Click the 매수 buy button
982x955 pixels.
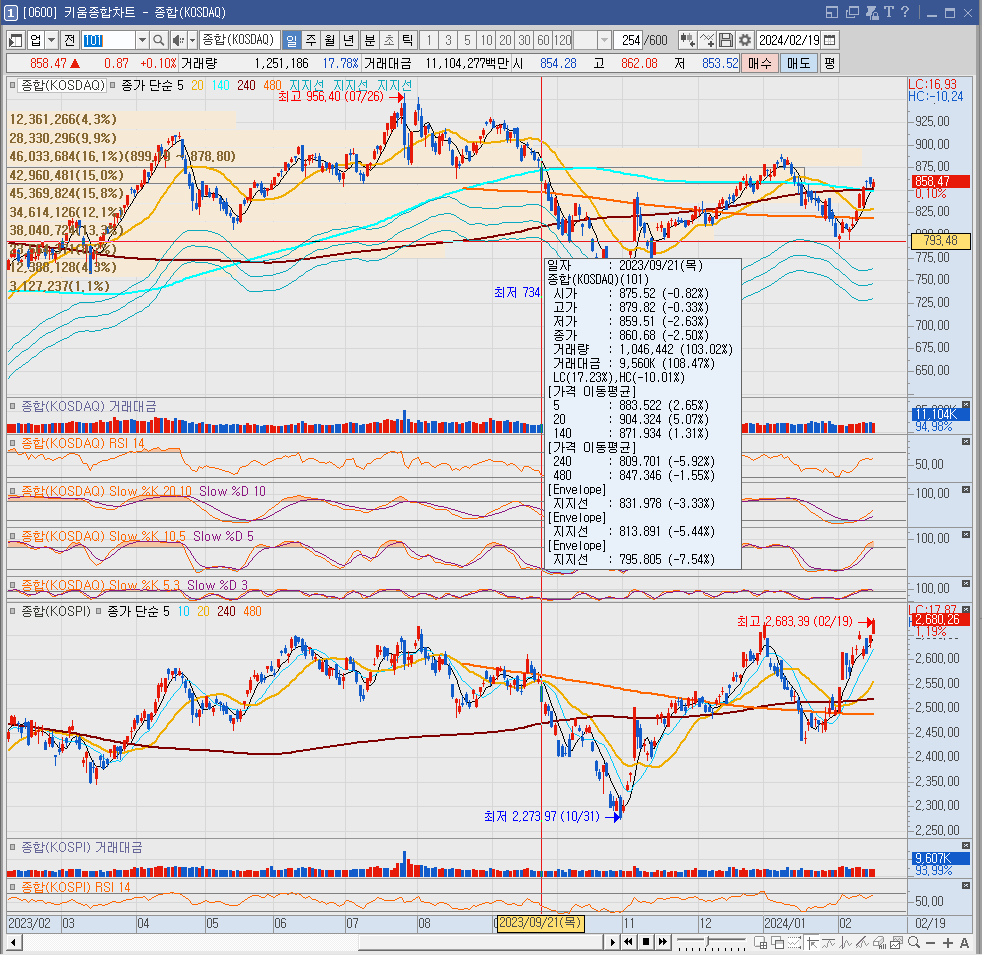coord(759,63)
